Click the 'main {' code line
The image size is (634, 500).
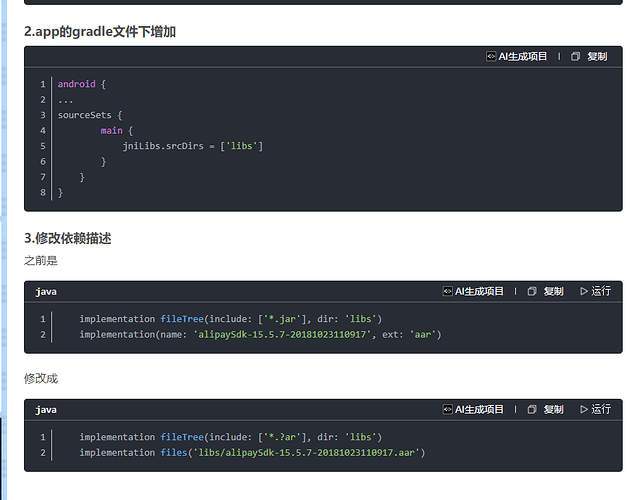click(116, 131)
